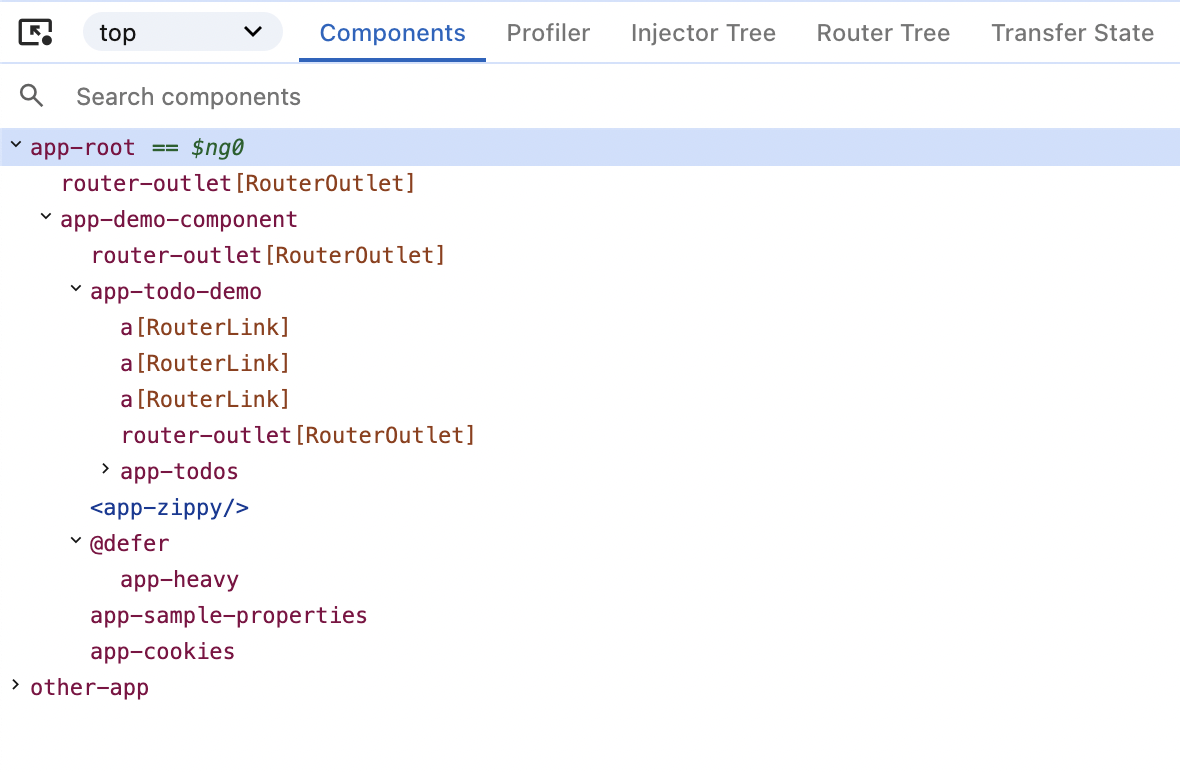Image resolution: width=1180 pixels, height=772 pixels.
Task: Open the Transfer State tab
Action: (x=1072, y=33)
